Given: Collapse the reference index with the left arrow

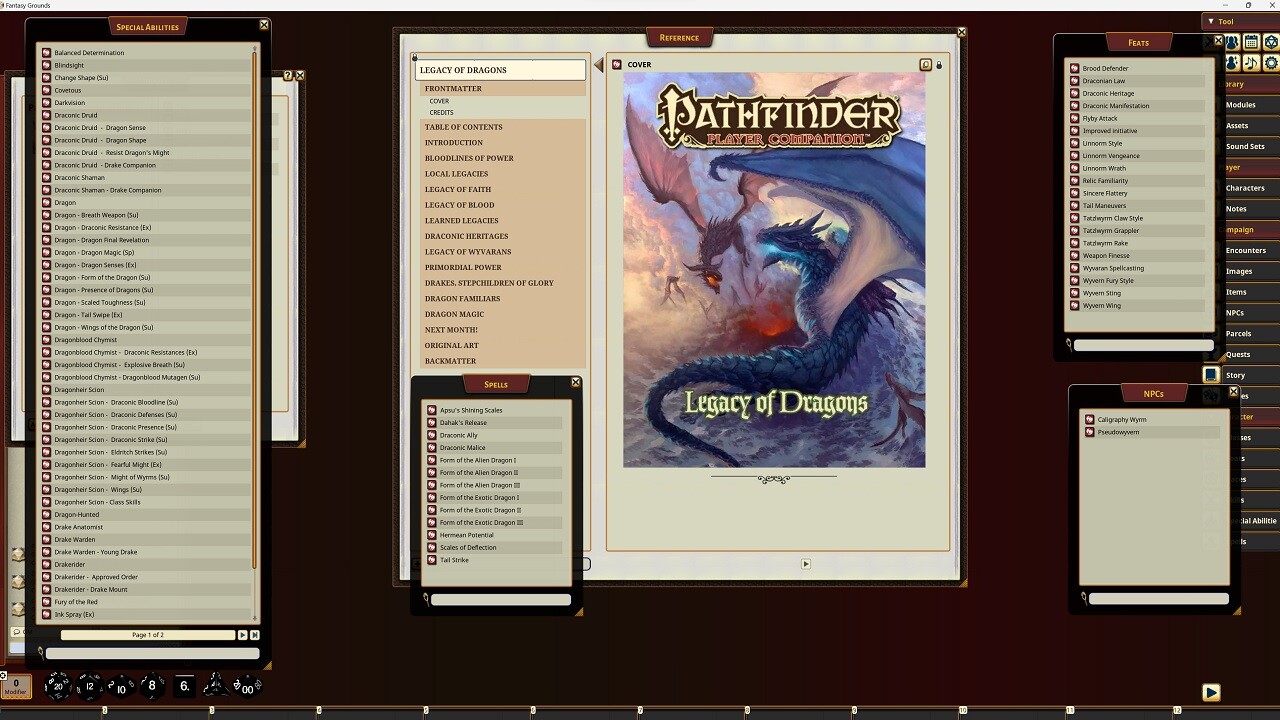Looking at the screenshot, I should tap(597, 64).
